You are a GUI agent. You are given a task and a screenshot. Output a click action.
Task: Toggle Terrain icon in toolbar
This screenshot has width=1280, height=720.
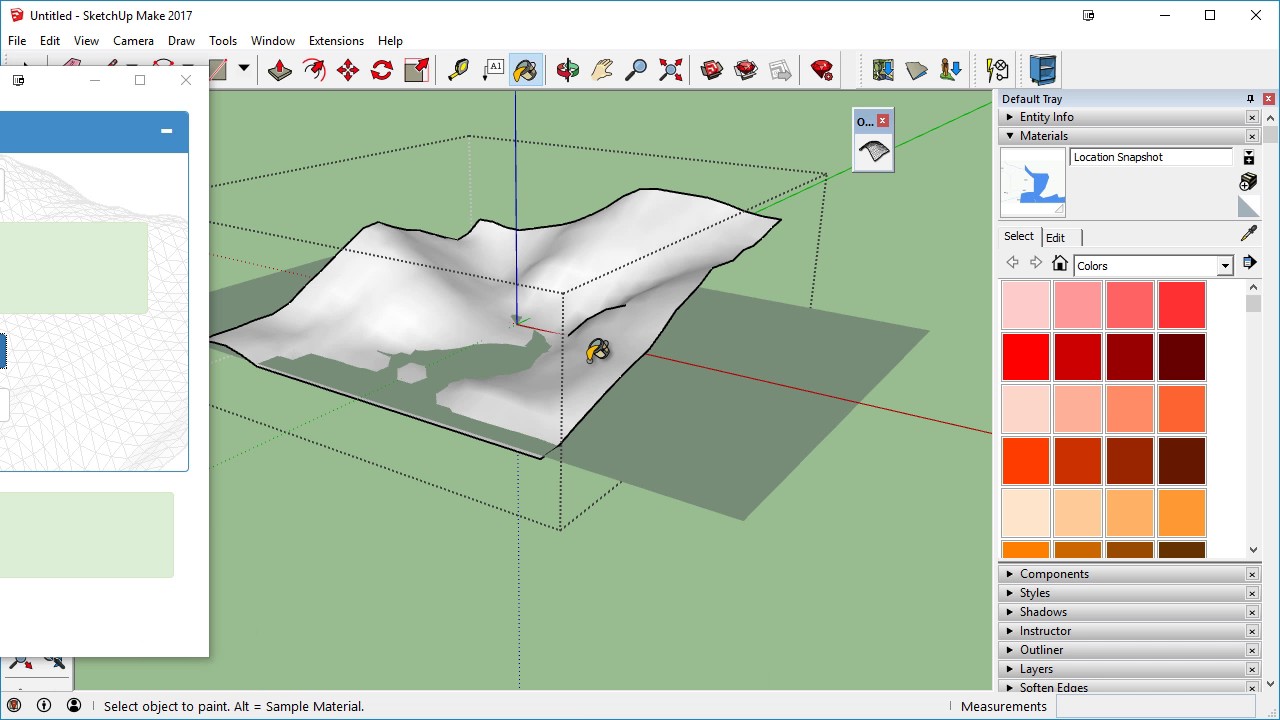[917, 70]
